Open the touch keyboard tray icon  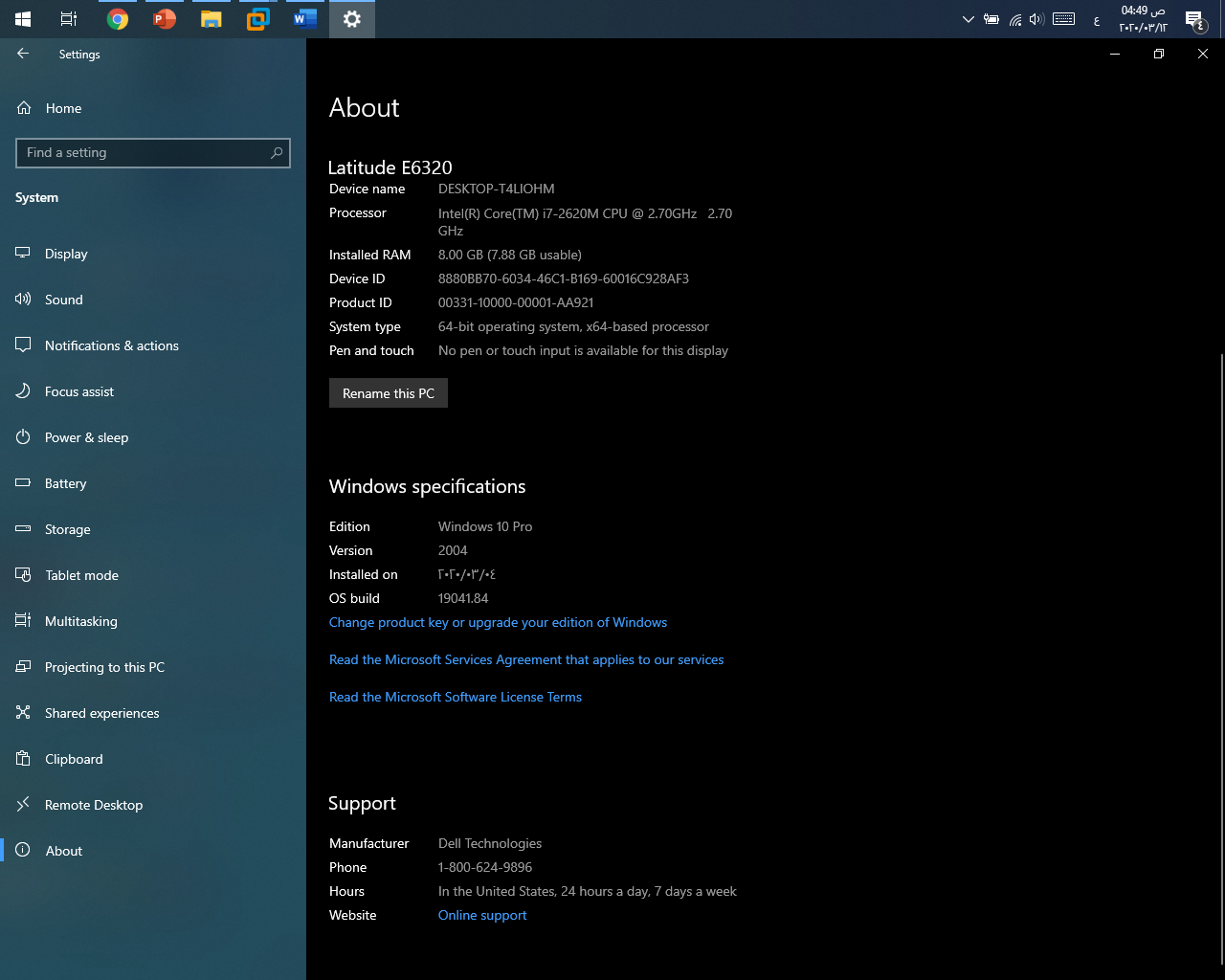pos(1064,19)
